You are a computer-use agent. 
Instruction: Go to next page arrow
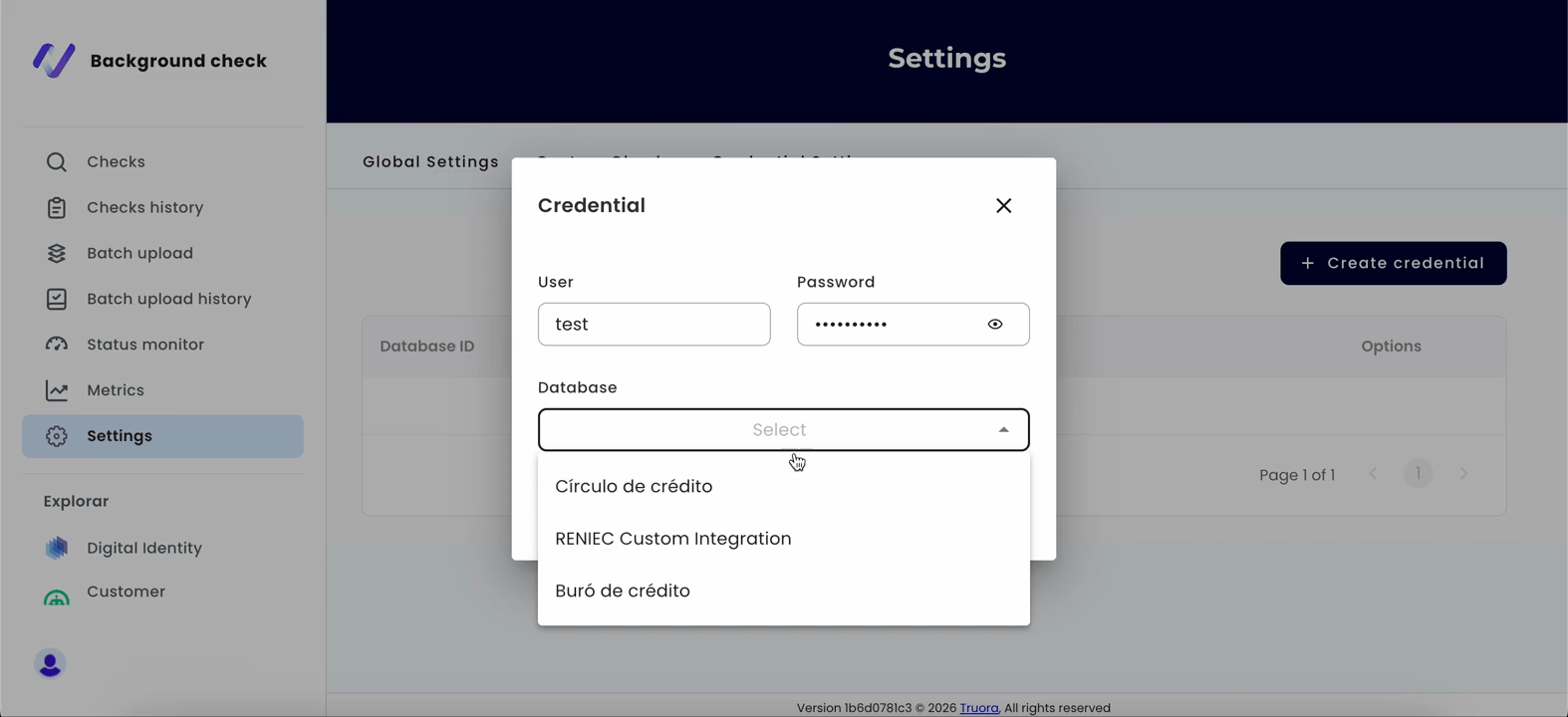pyautogui.click(x=1463, y=474)
